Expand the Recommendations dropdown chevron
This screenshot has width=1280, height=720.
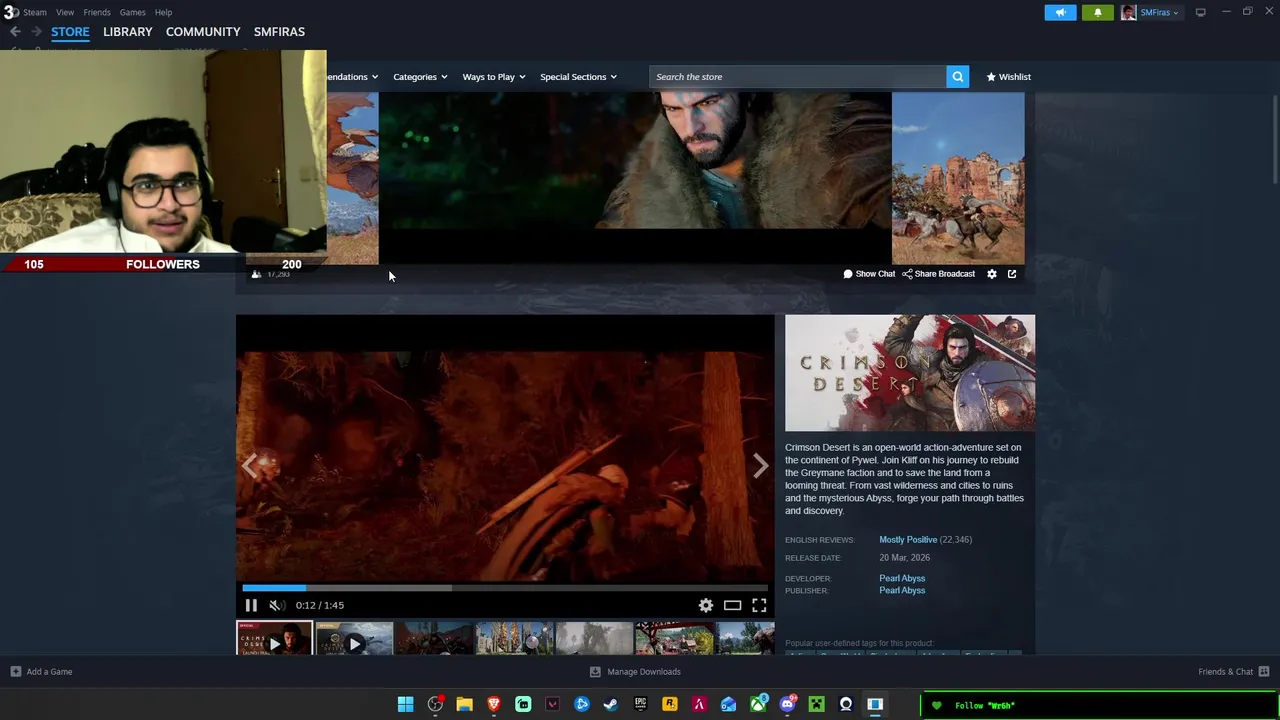(x=374, y=77)
